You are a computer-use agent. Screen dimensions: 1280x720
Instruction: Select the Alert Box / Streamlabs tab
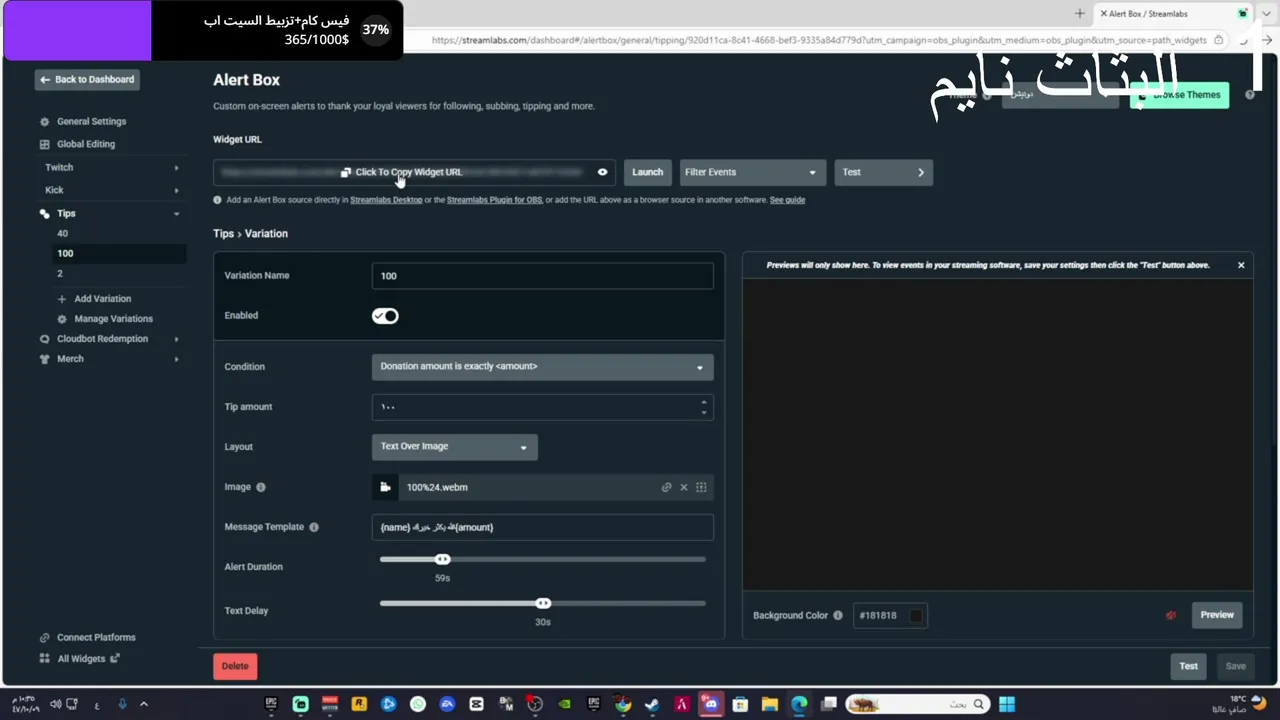coord(1174,14)
